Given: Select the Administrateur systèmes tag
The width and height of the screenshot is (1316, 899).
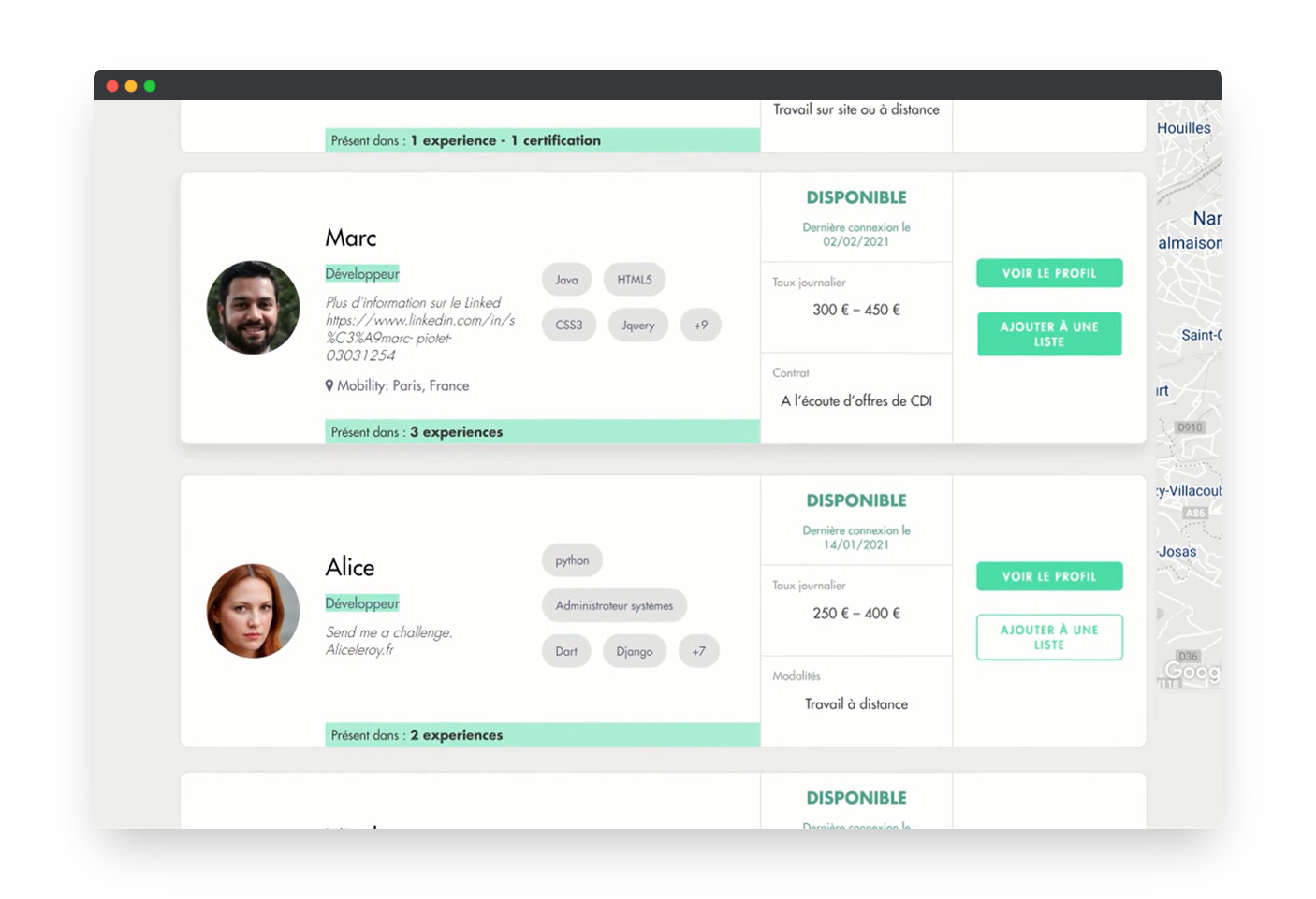Looking at the screenshot, I should coord(614,605).
